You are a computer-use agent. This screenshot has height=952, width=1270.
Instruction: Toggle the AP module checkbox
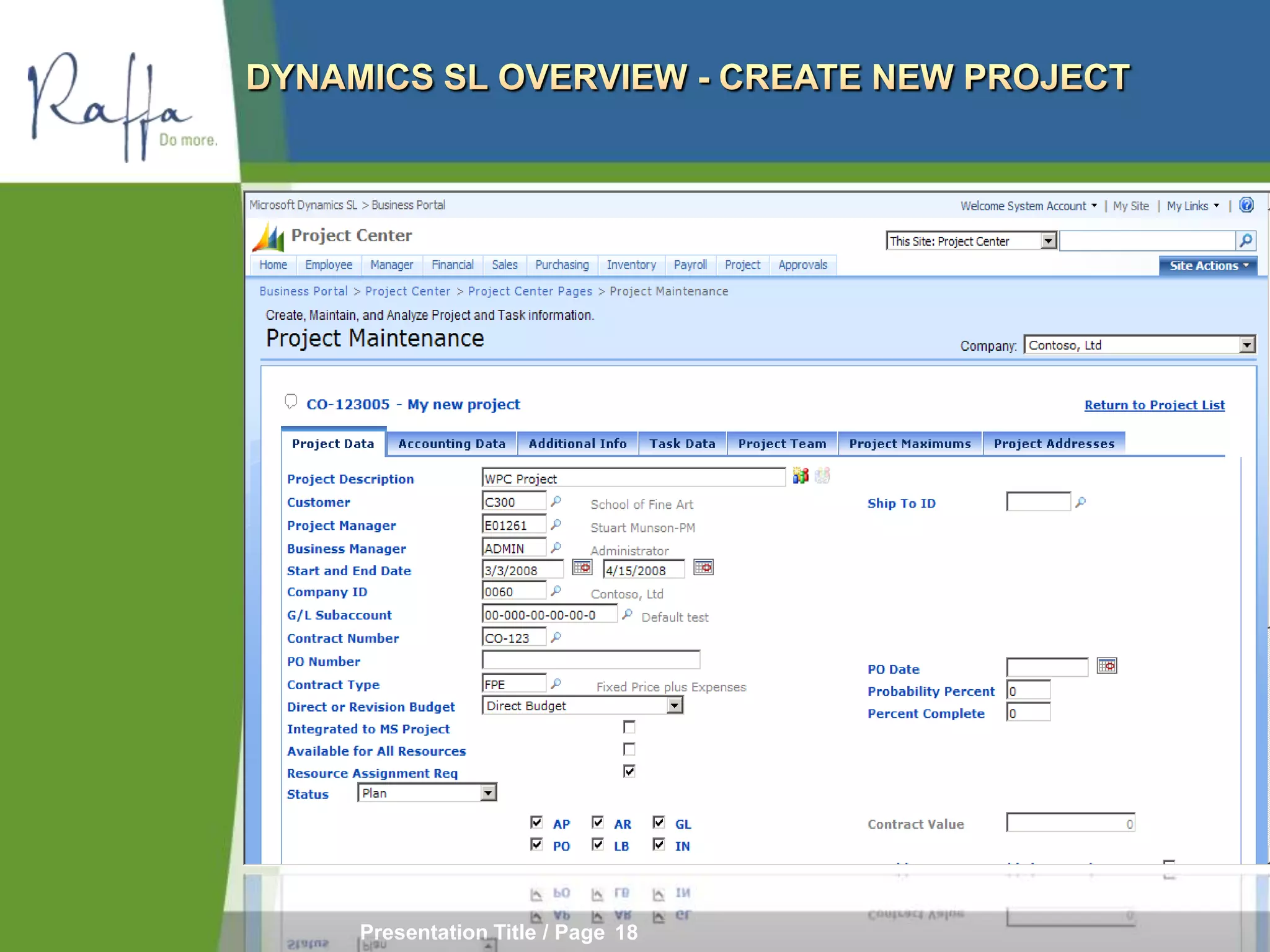pyautogui.click(x=536, y=822)
